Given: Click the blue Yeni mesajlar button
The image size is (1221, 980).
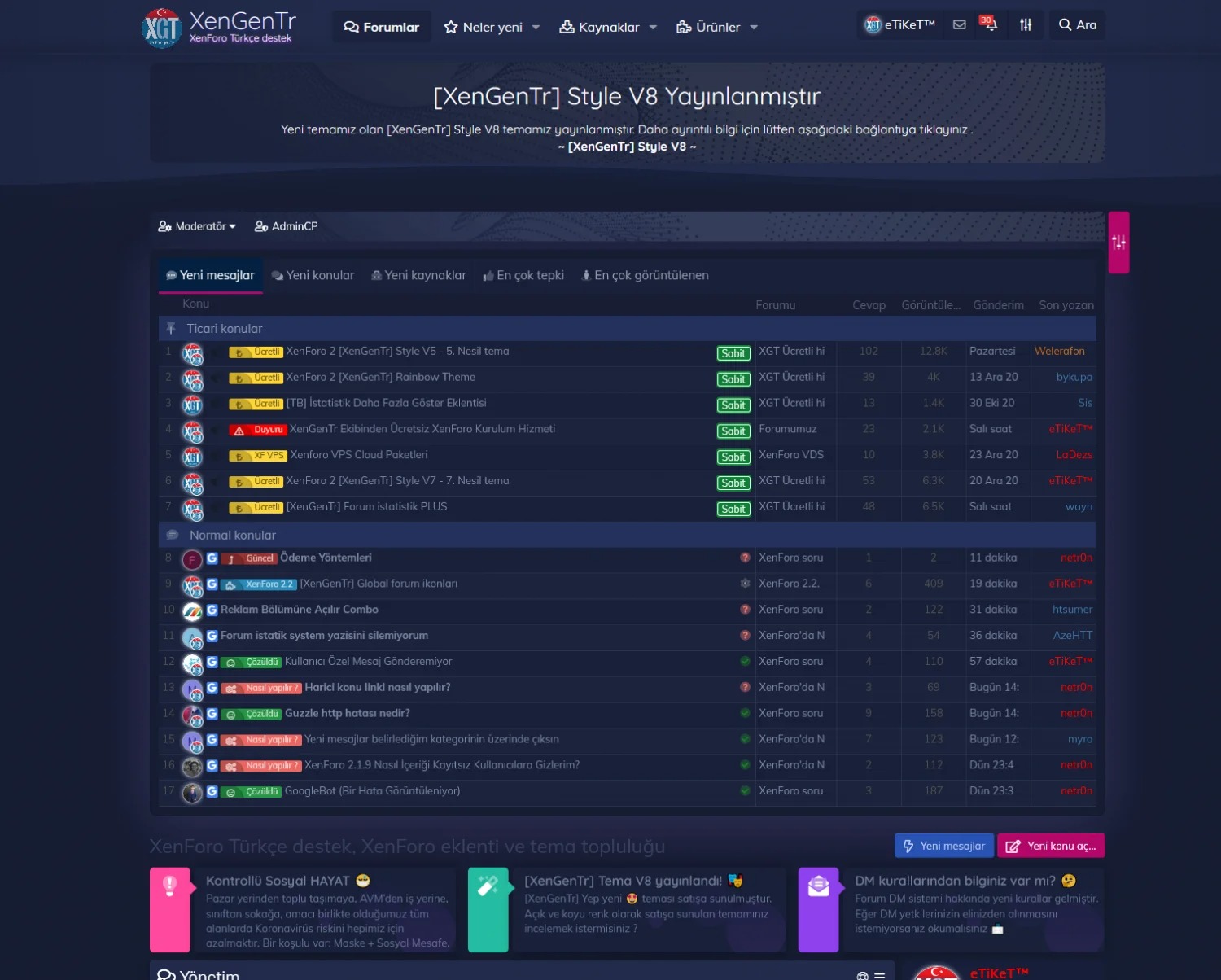Looking at the screenshot, I should [x=943, y=846].
